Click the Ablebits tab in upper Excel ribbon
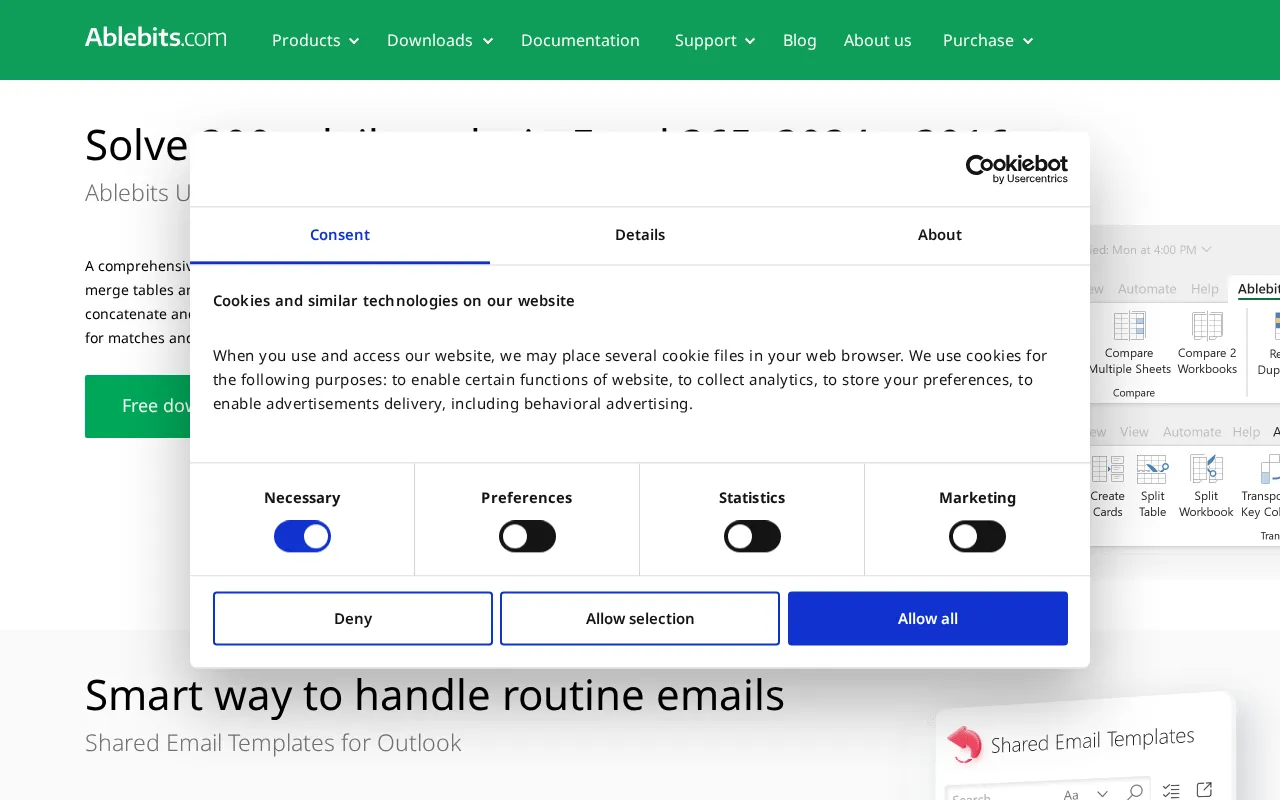Image resolution: width=1280 pixels, height=800 pixels. coord(1259,289)
